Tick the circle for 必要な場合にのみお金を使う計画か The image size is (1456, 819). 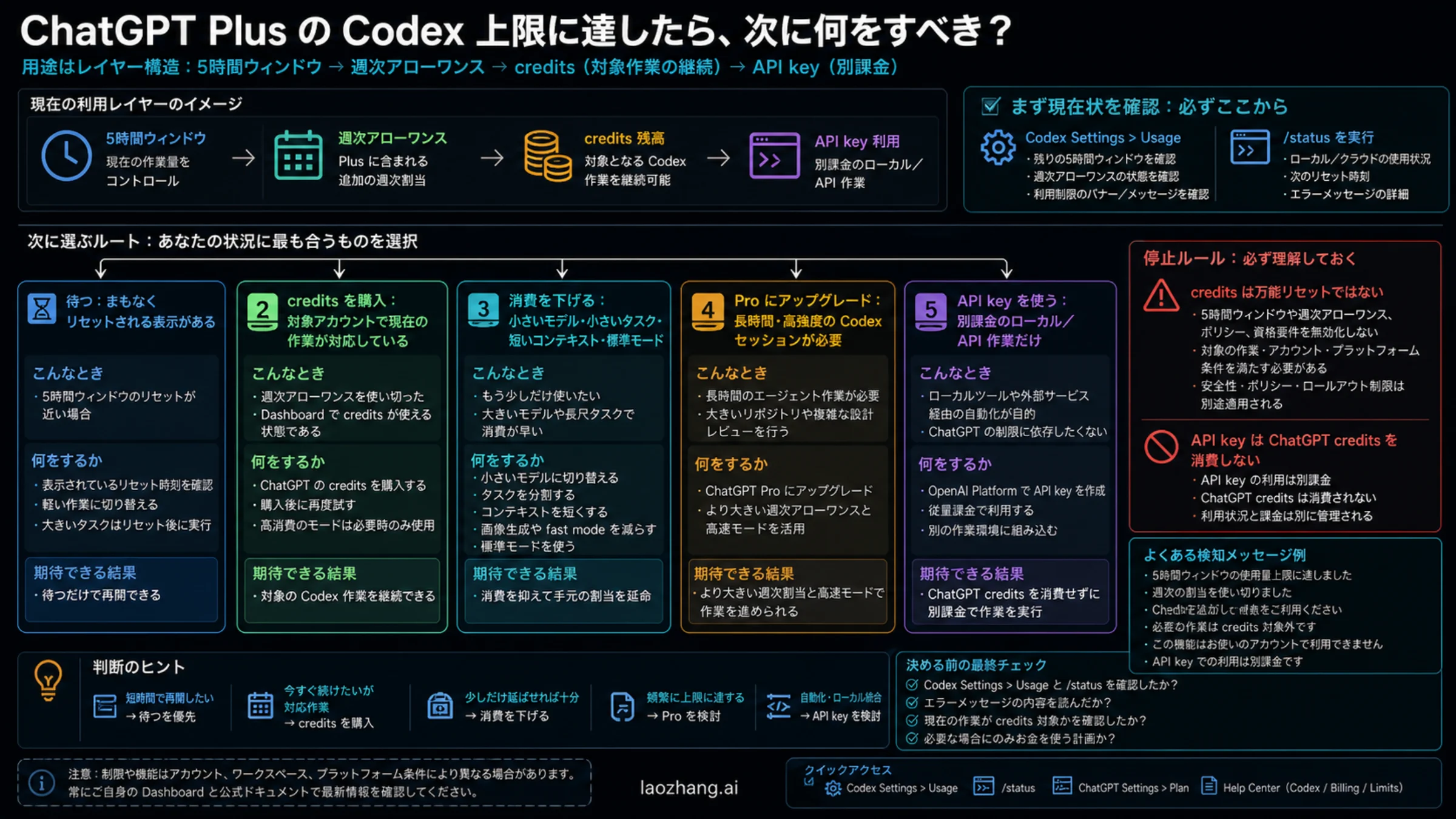pos(911,738)
